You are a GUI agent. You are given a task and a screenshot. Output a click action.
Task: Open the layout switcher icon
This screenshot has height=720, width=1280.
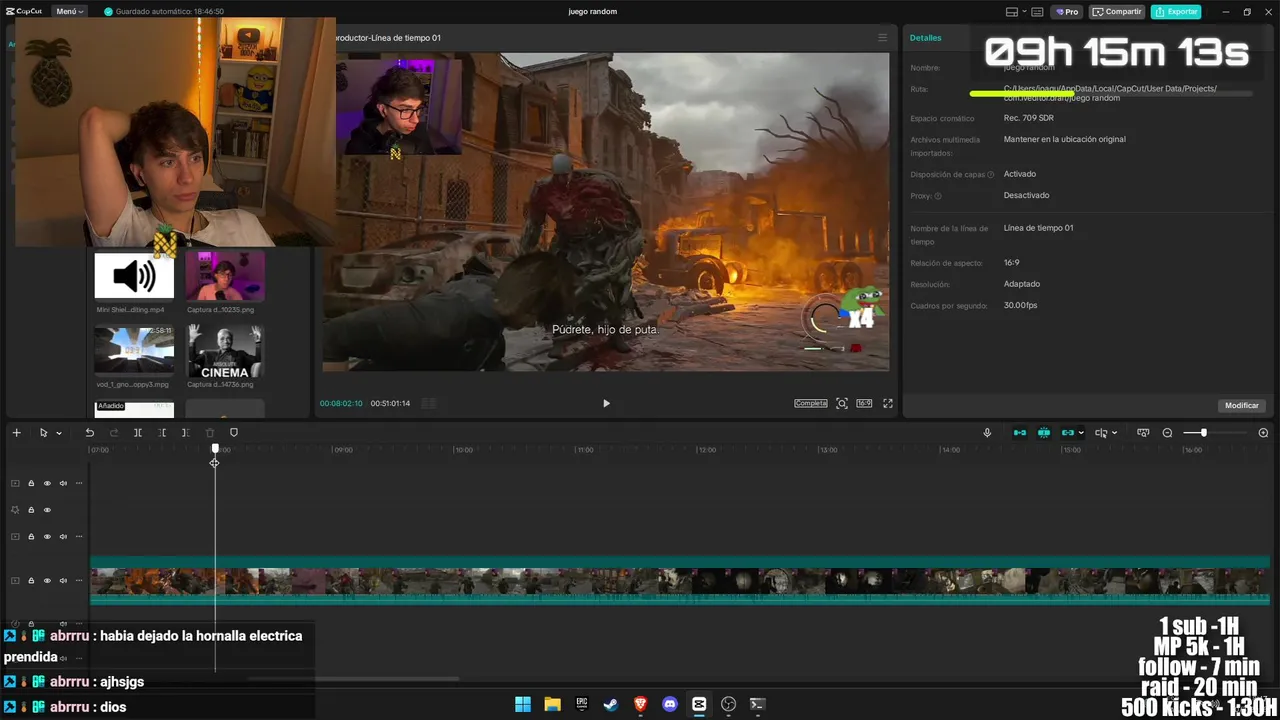tap(1012, 12)
